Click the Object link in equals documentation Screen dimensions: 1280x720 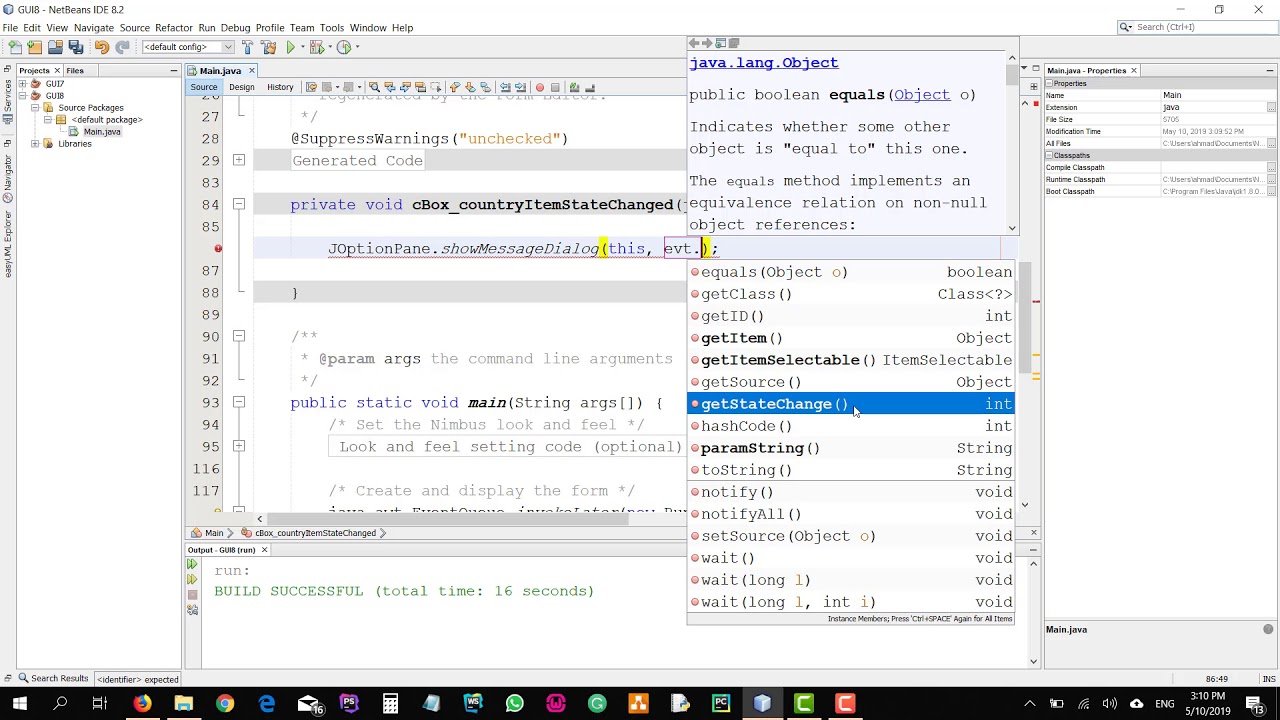[921, 95]
